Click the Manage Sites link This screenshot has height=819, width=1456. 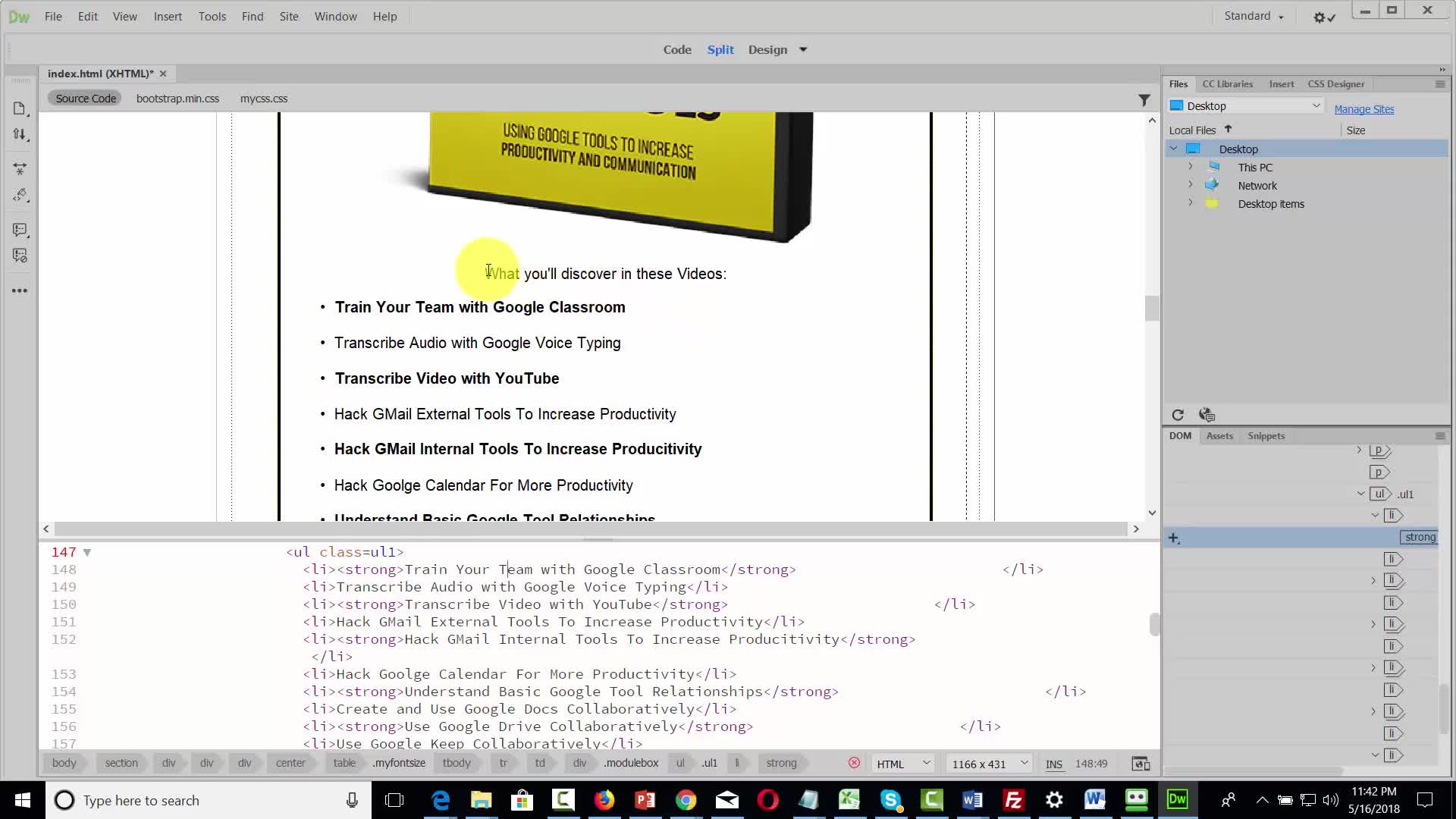coord(1363,109)
